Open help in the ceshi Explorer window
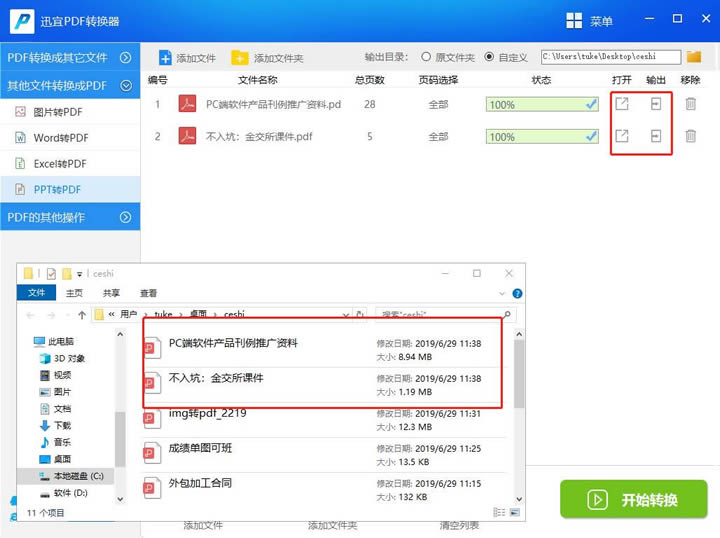Image resolution: width=720 pixels, height=538 pixels. click(x=517, y=293)
